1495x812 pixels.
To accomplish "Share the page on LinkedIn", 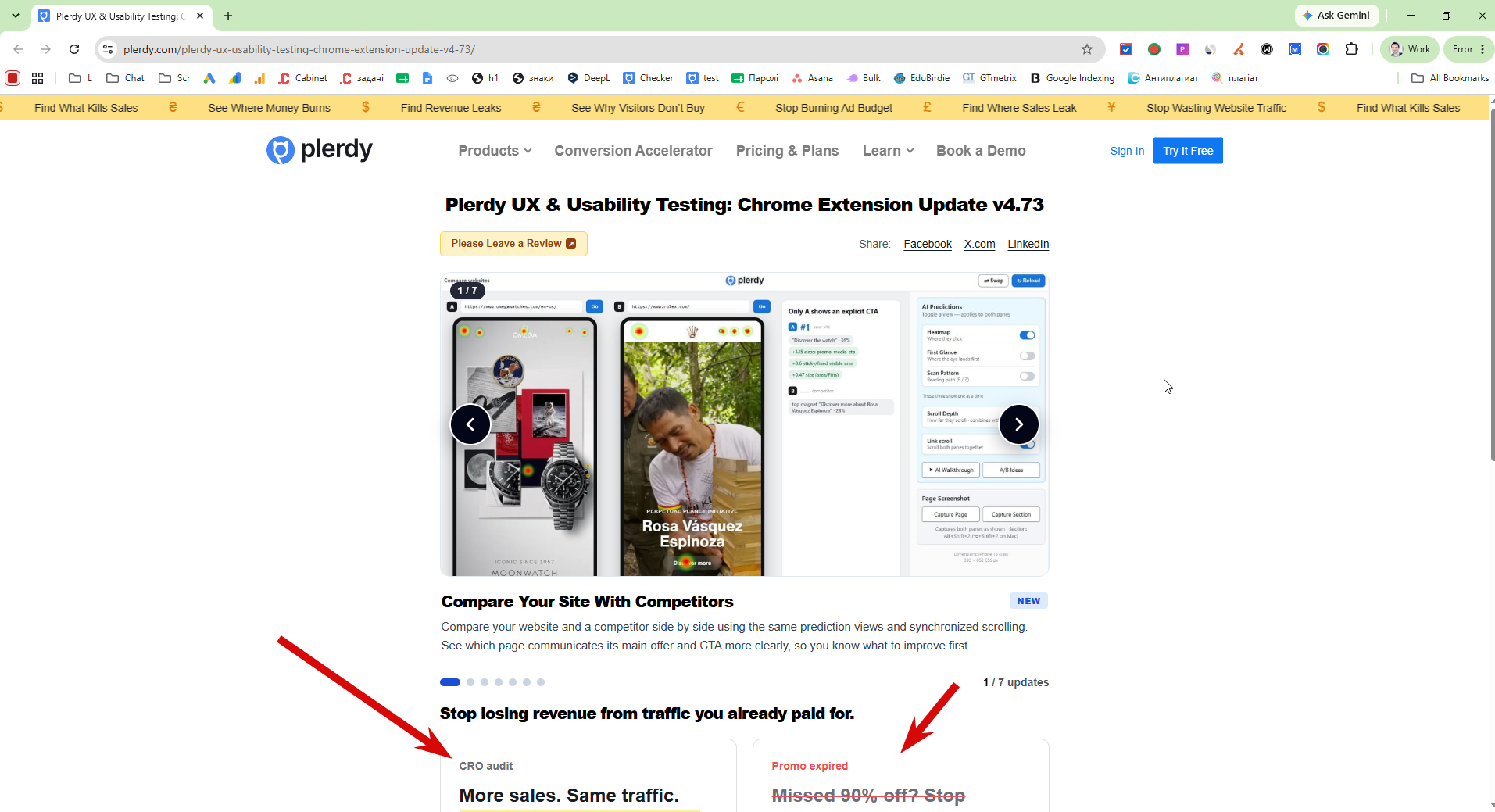I will coord(1028,244).
